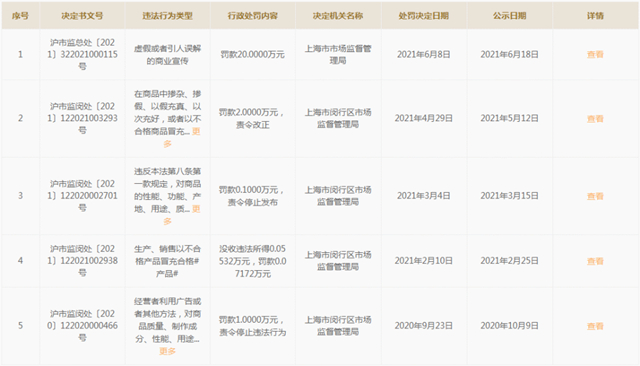Click decision date 2021年4月29日
The height and width of the screenshot is (366, 640).
tap(424, 118)
